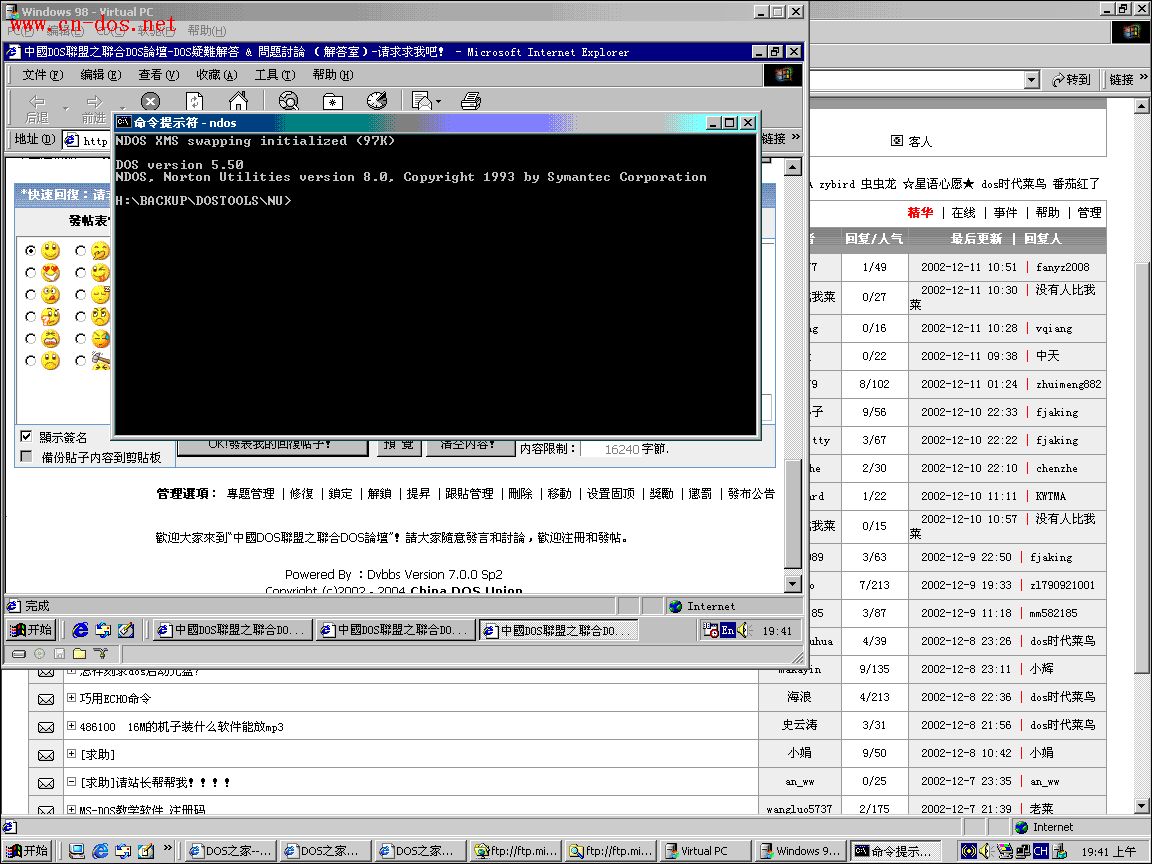The image size is (1152, 864).
Task: Click the network icon in Virtual PC status bar
Action: click(101, 653)
